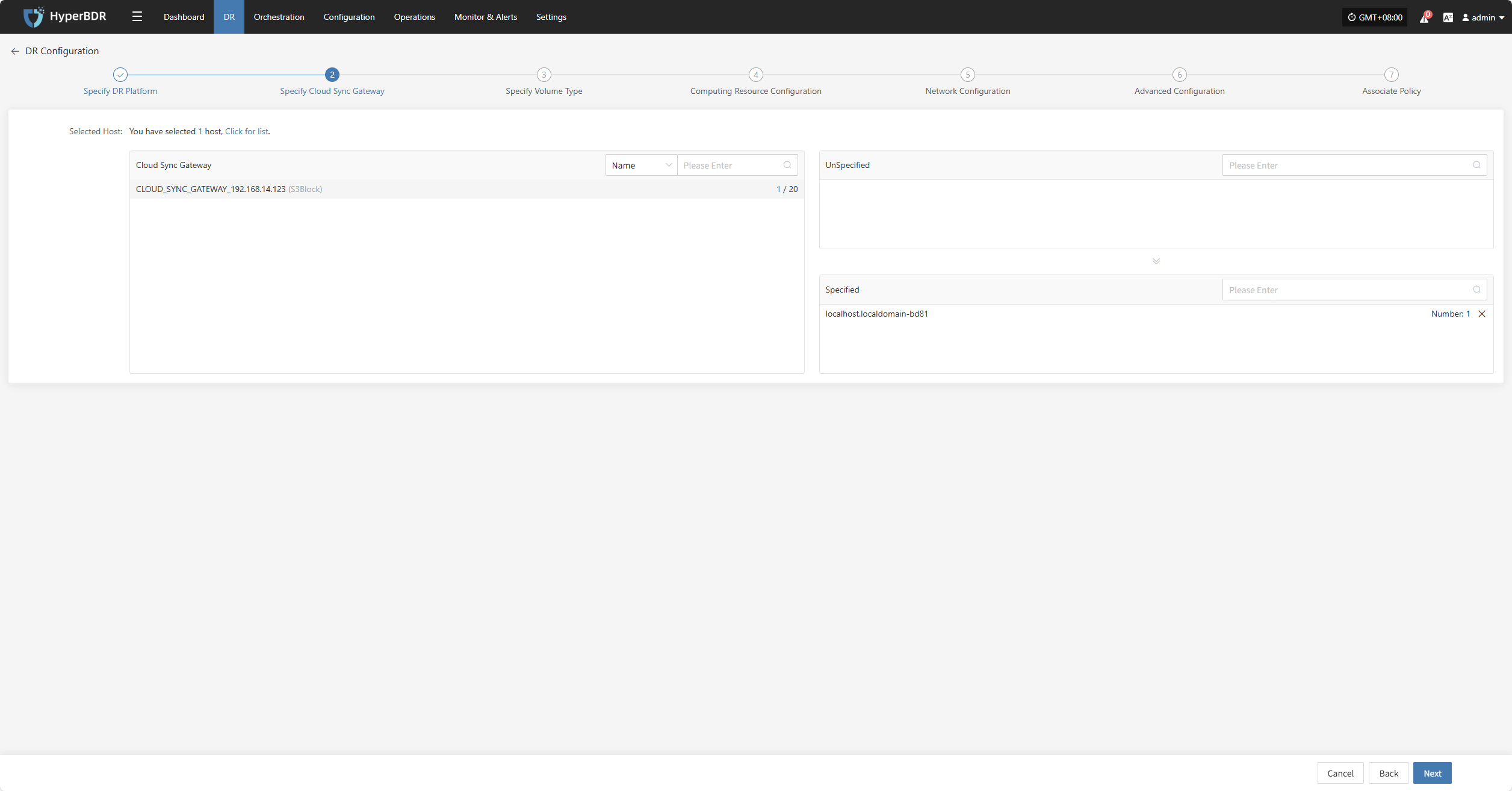This screenshot has width=1512, height=791.
Task: Open the Name filter dropdown
Action: pyautogui.click(x=642, y=165)
